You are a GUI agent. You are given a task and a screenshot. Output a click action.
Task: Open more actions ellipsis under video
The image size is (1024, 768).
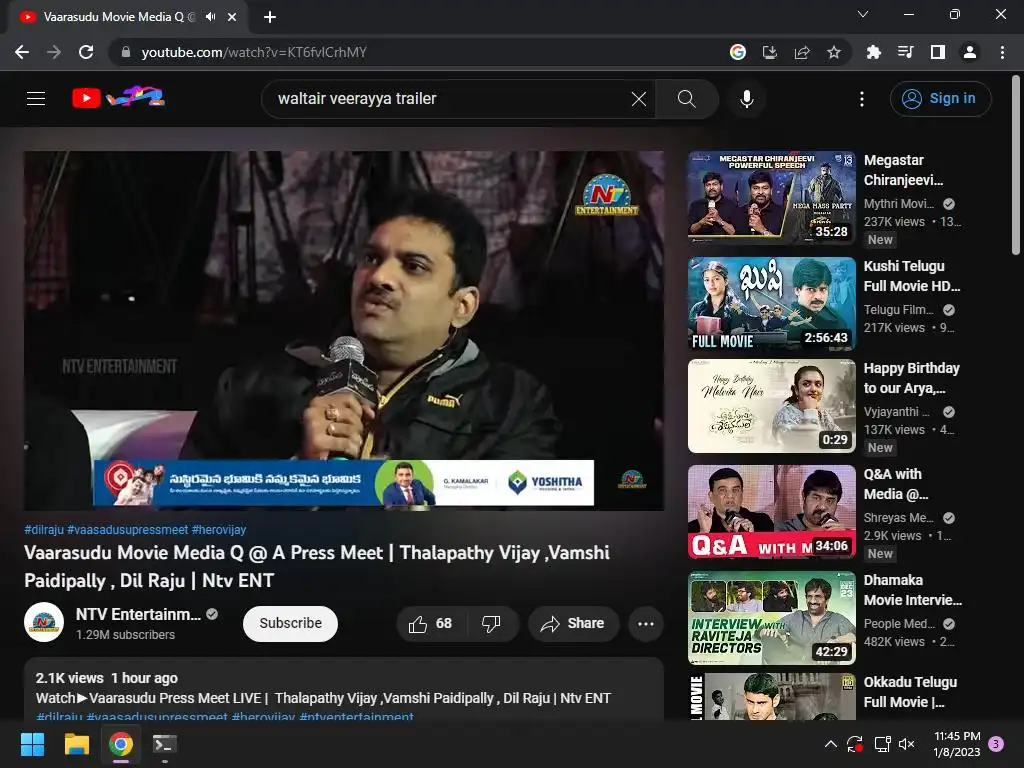tap(646, 624)
